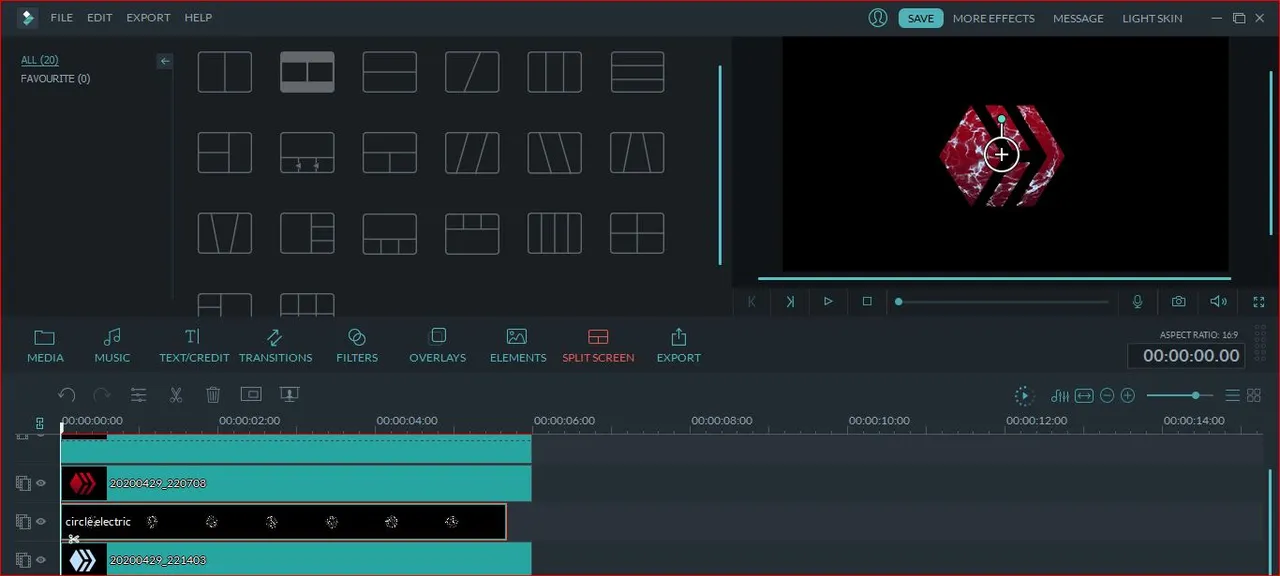
Task: Open the track manager icon beside the ruler
Action: click(40, 424)
